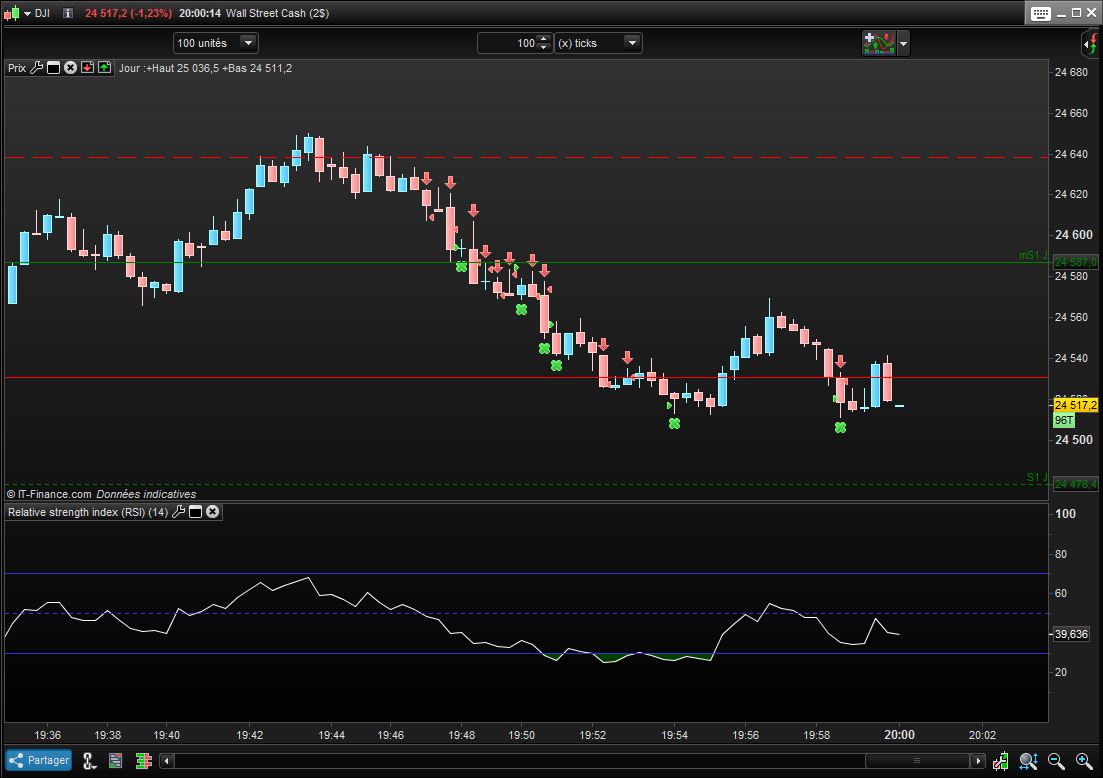This screenshot has width=1103, height=778.
Task: Click the Partager share button
Action: pos(39,760)
